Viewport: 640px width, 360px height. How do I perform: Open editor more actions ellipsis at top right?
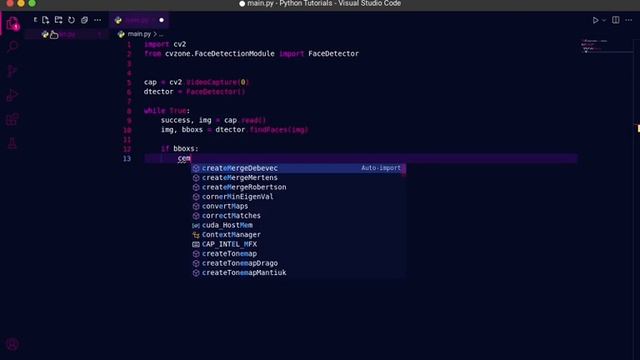[629, 20]
